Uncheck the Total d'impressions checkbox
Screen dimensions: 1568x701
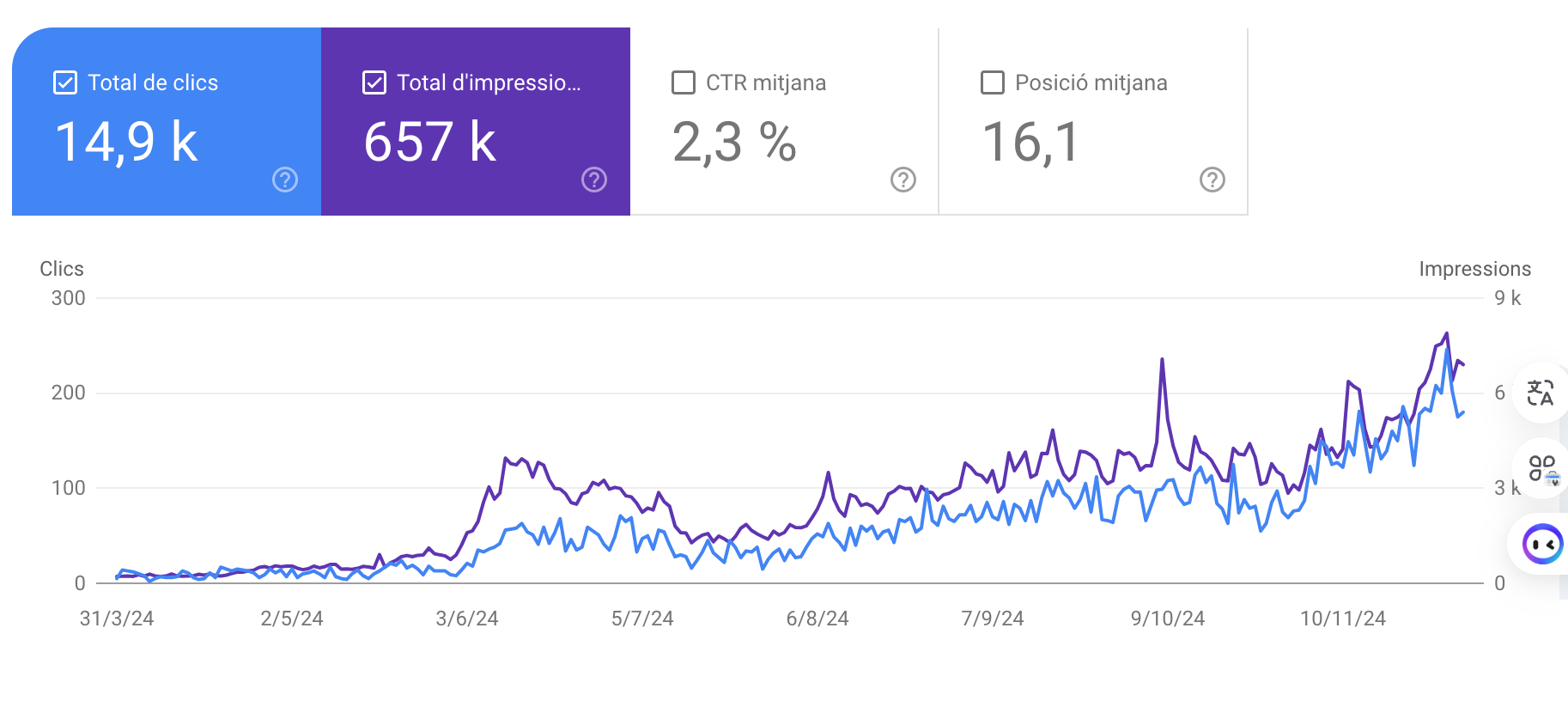[374, 82]
